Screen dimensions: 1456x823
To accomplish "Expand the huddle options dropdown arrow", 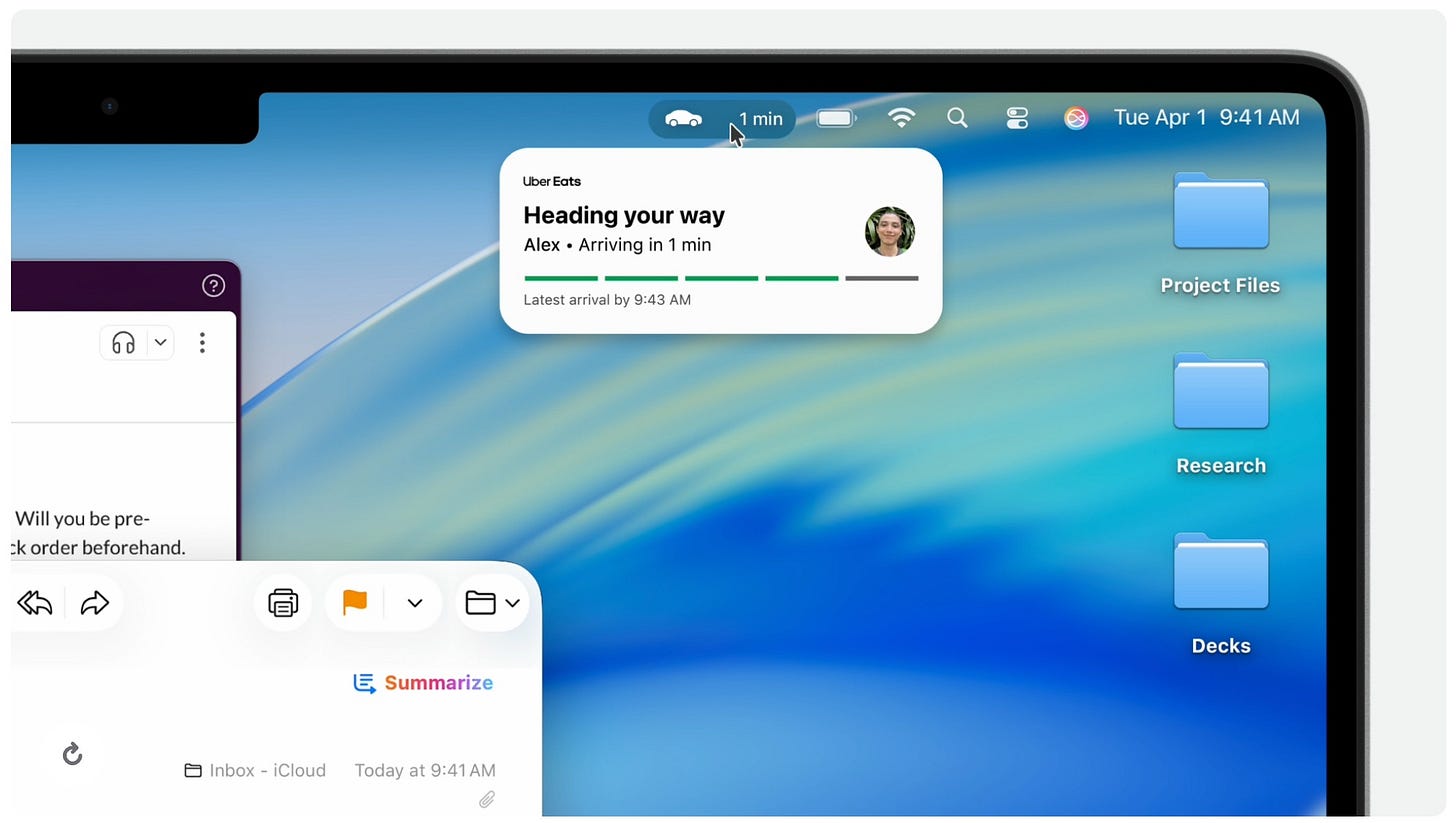I will pos(160,343).
